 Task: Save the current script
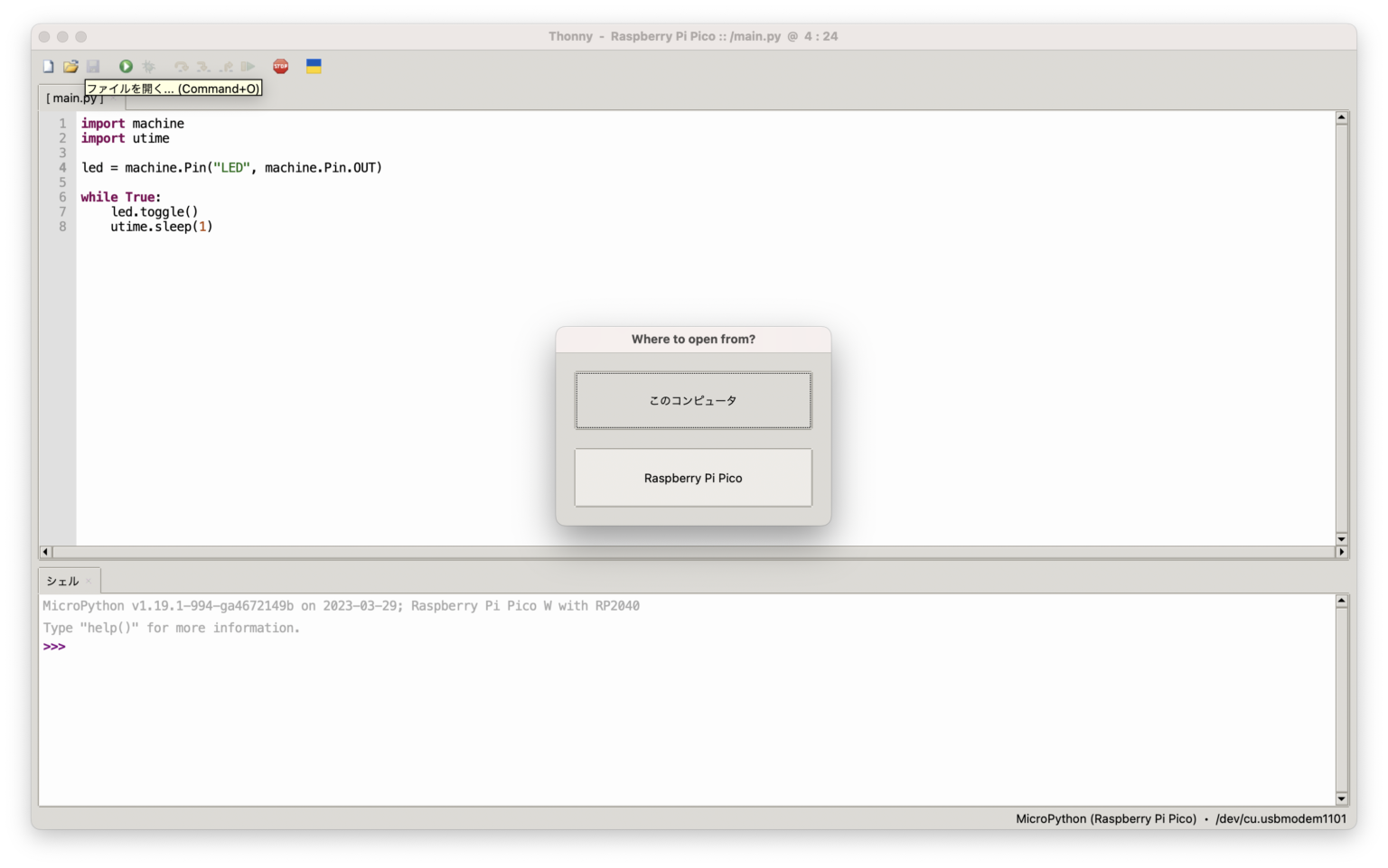(94, 65)
